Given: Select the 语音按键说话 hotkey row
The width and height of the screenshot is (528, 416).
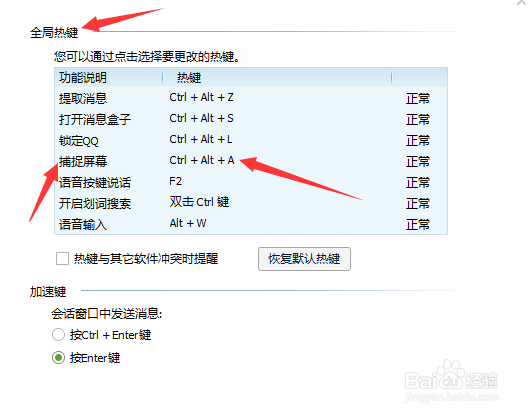Looking at the screenshot, I should pyautogui.click(x=251, y=182).
